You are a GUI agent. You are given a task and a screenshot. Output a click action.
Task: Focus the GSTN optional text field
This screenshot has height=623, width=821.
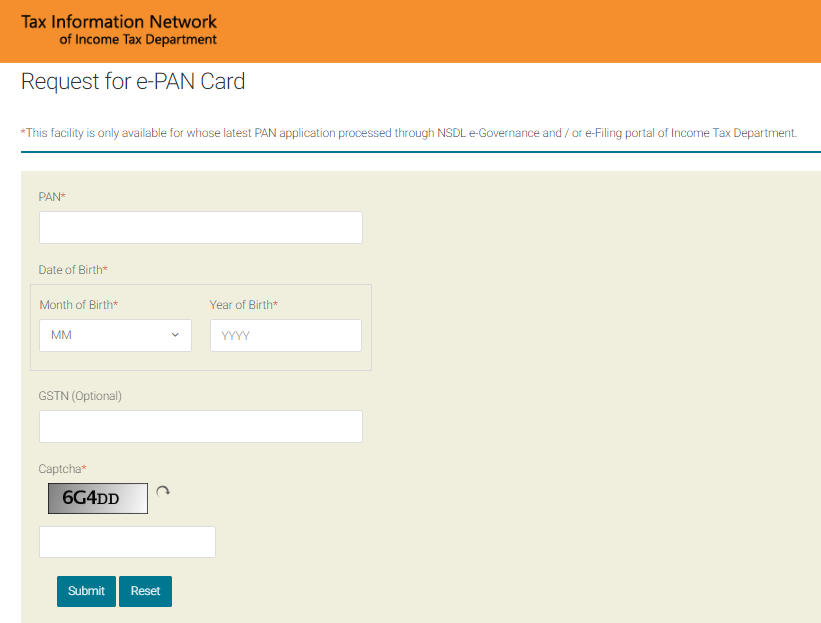200,427
